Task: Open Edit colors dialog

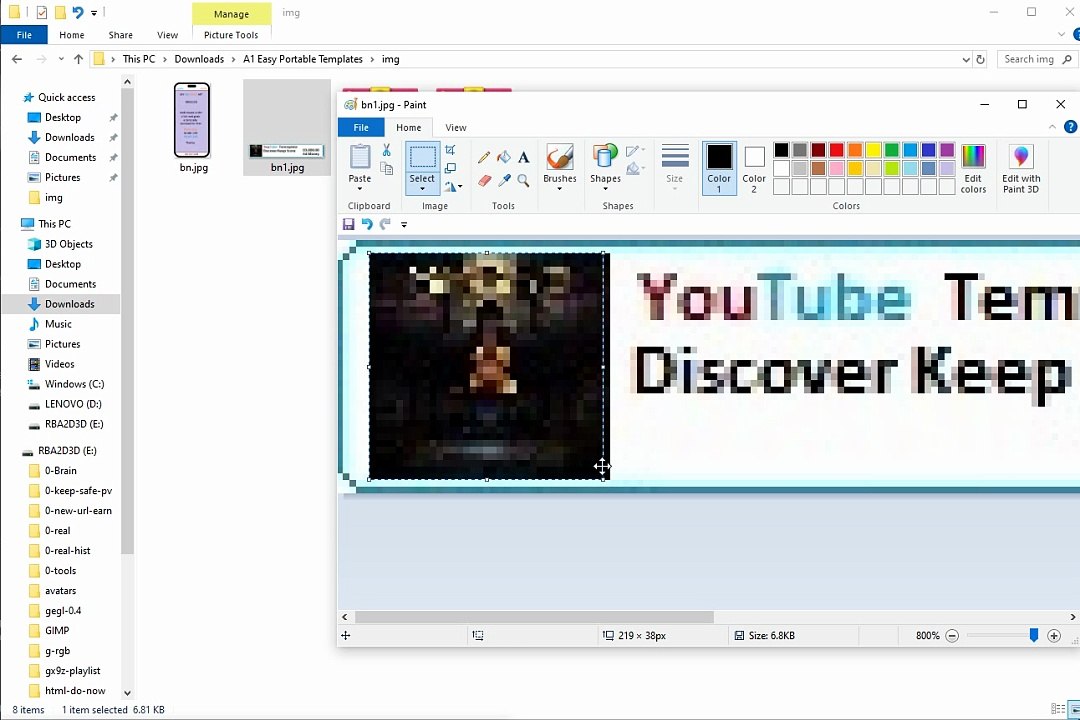Action: click(x=973, y=169)
